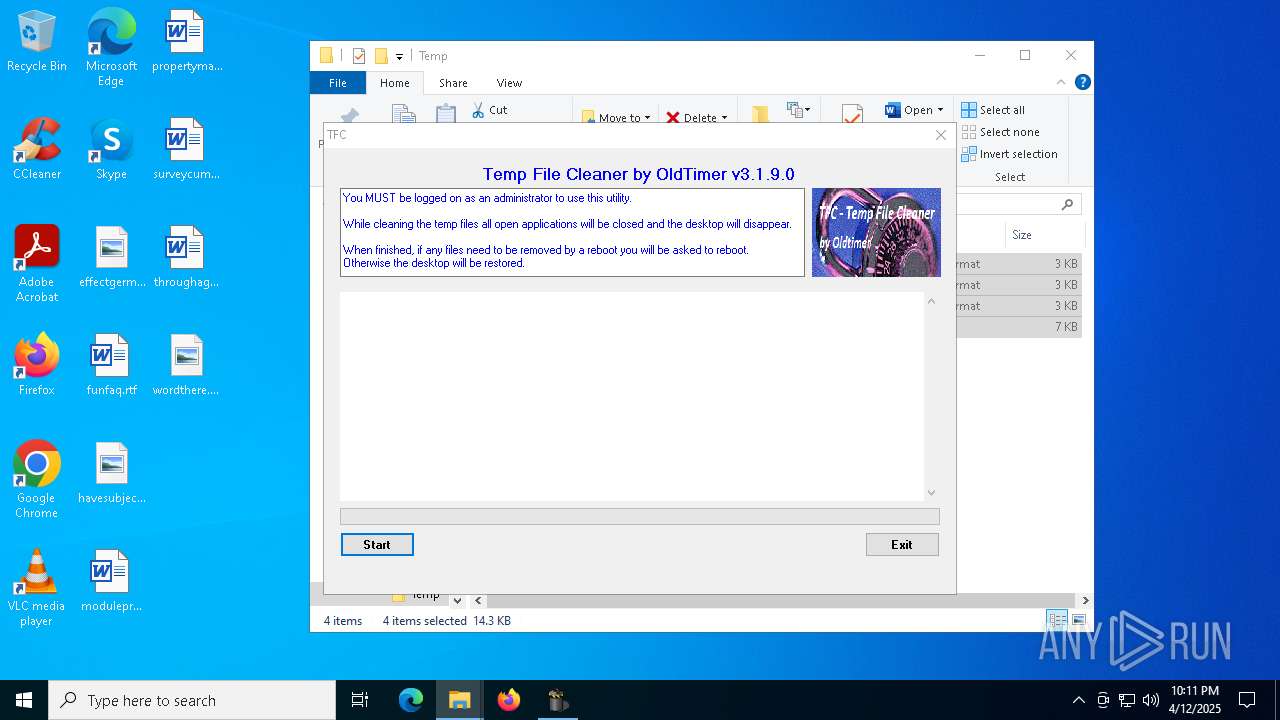The width and height of the screenshot is (1280, 720).
Task: Open Task View from the taskbar
Action: 360,700
